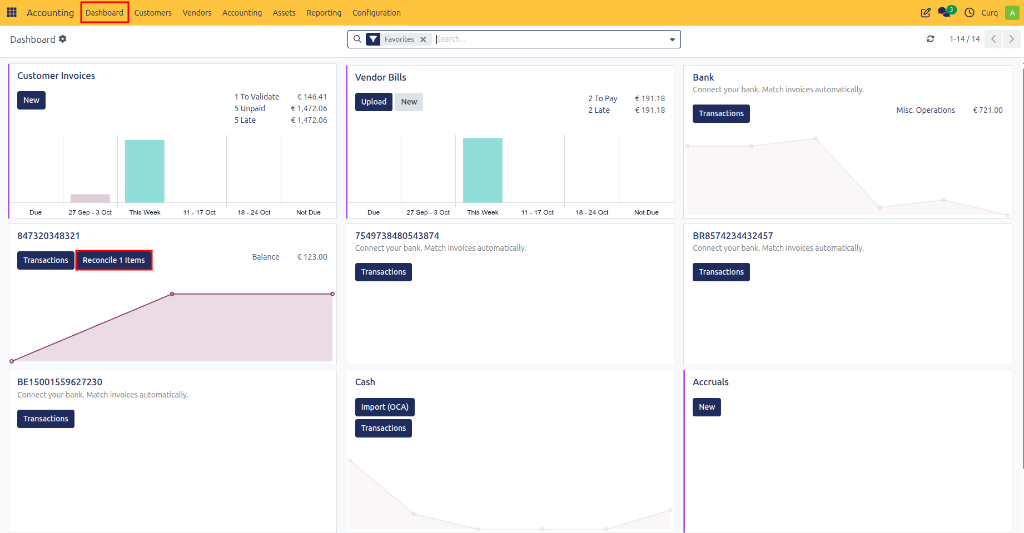Click the 5 Unpaid invoices link
The height and width of the screenshot is (533, 1024).
pos(249,108)
